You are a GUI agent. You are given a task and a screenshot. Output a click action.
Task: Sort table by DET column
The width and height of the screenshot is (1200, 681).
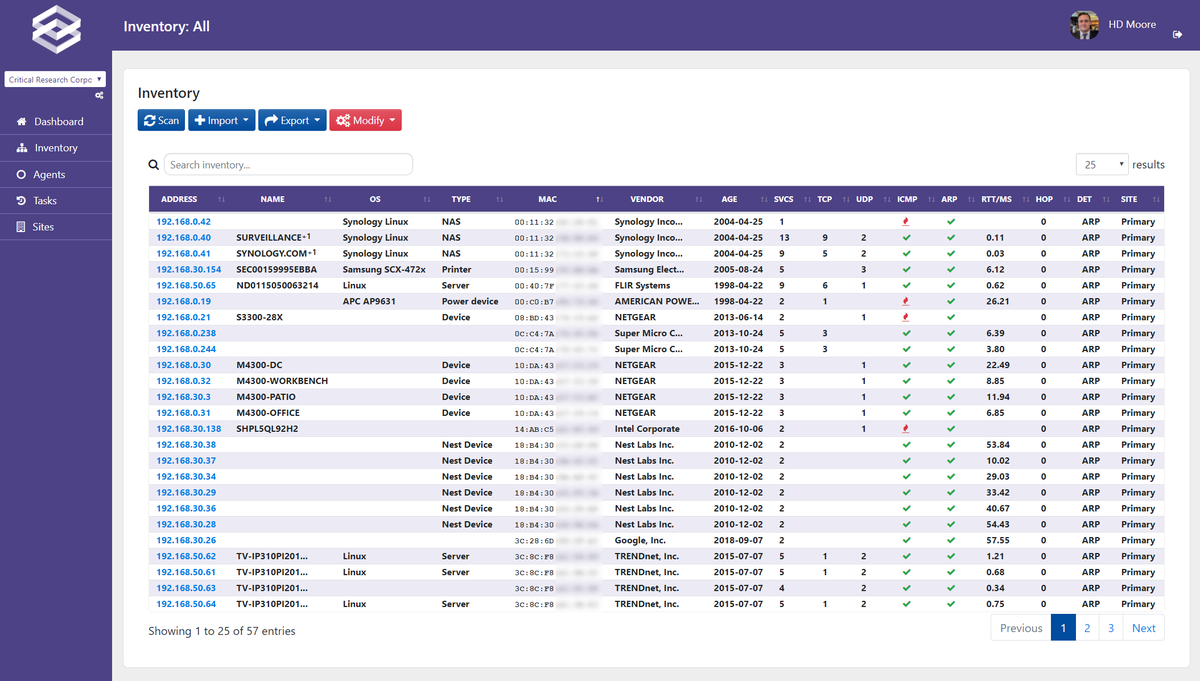[x=1091, y=199]
